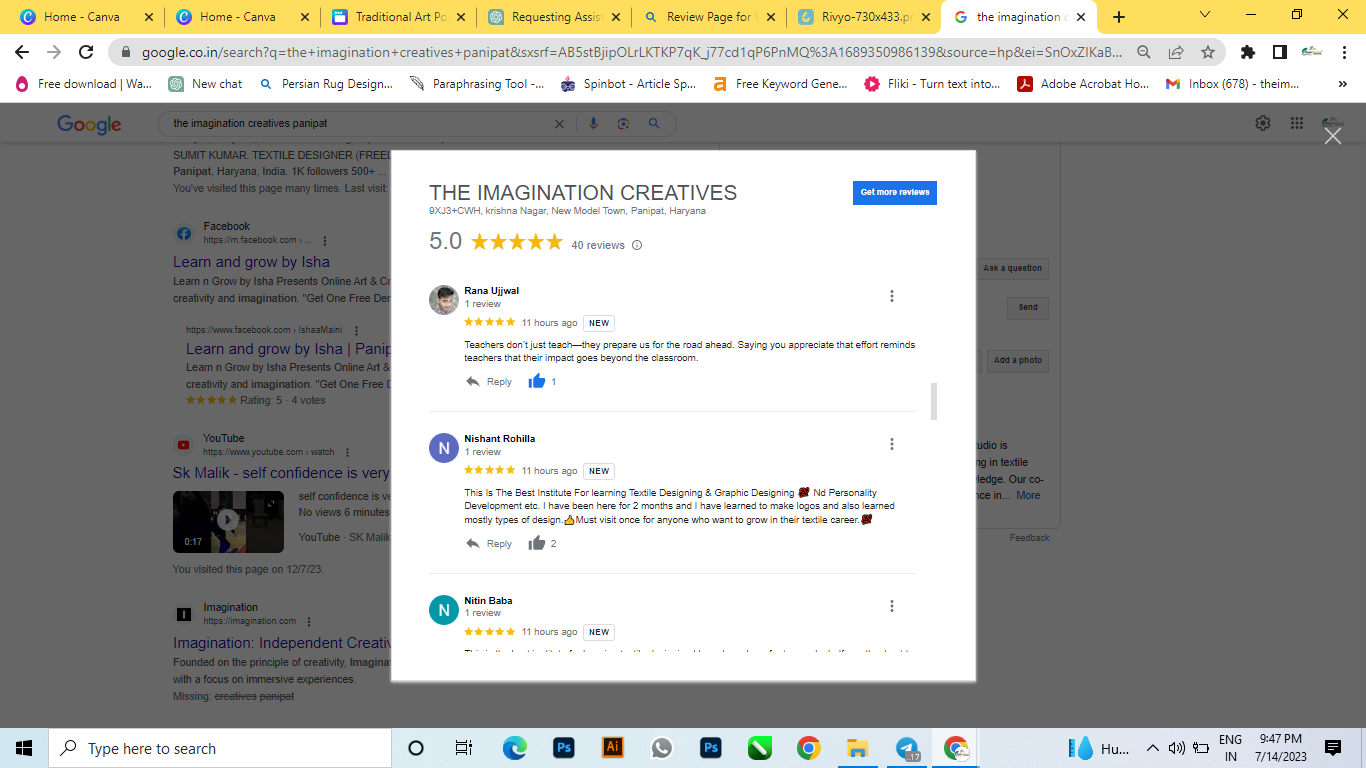Switch to Requesting Assistance tab
Viewport: 1366px width, 768px height.
click(x=556, y=17)
